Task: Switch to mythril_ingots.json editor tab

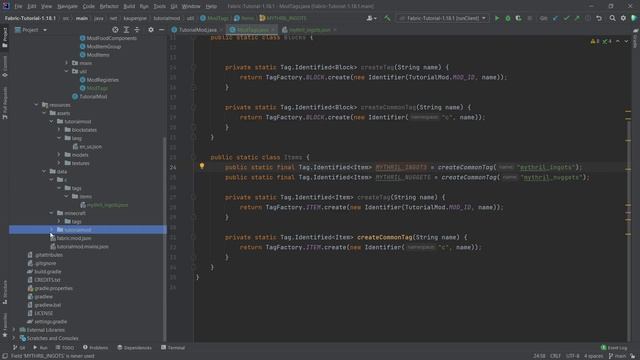Action: (x=309, y=30)
